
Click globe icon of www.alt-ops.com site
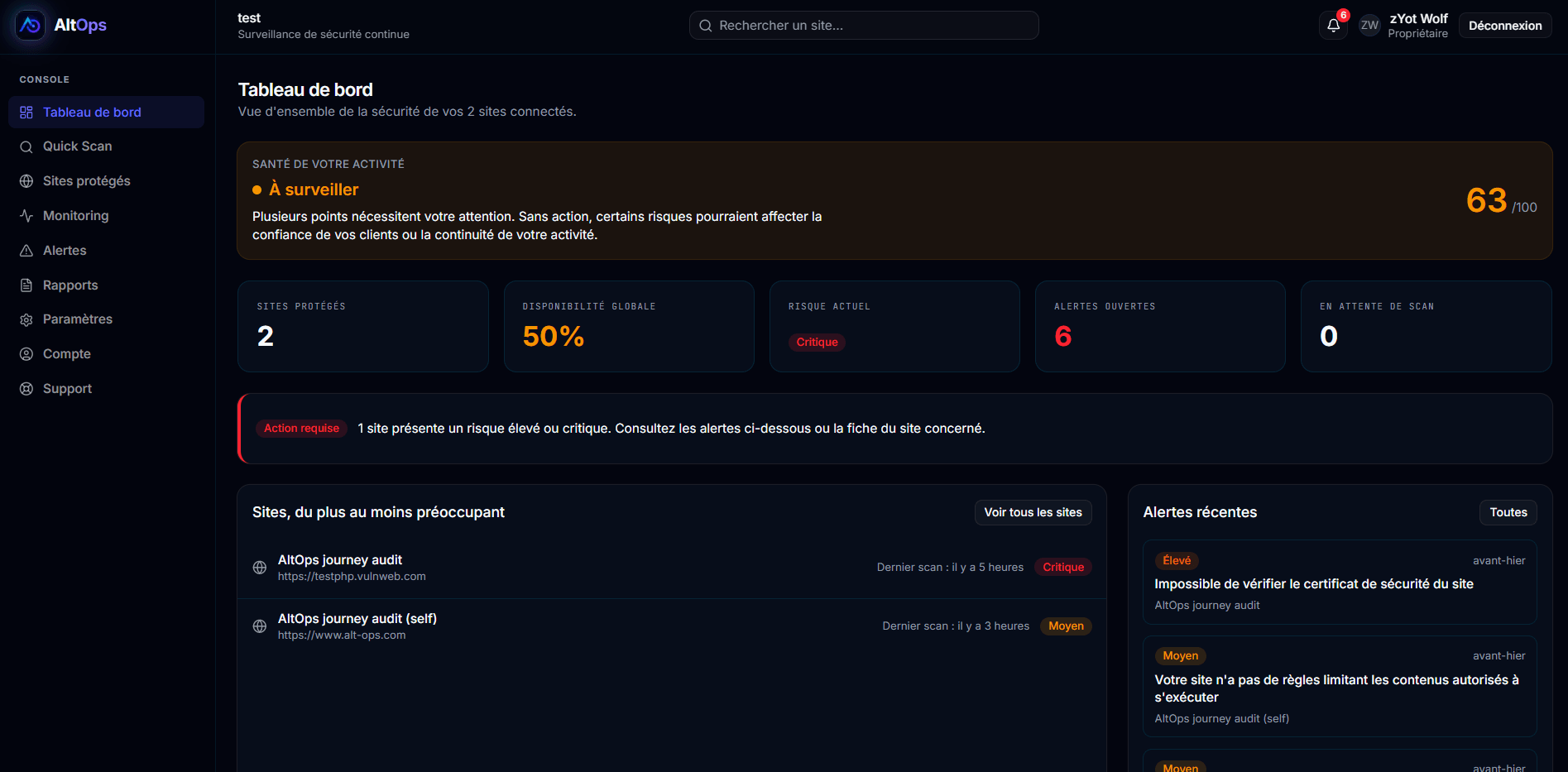point(260,626)
